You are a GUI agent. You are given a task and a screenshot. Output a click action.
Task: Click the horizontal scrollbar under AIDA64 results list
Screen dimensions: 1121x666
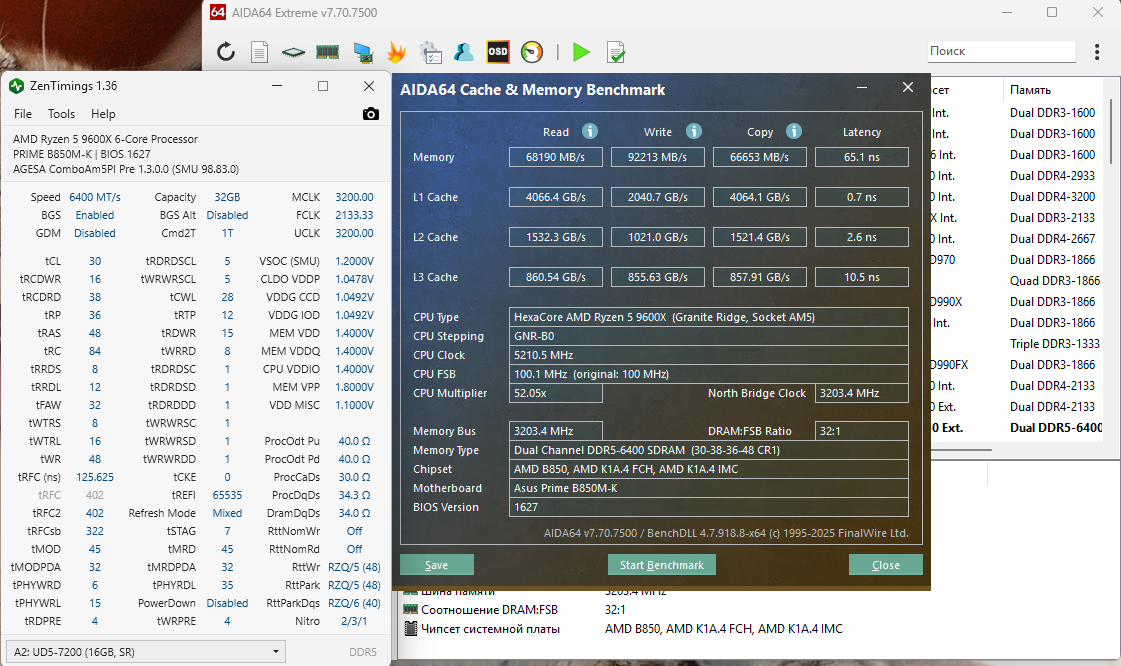click(x=962, y=450)
